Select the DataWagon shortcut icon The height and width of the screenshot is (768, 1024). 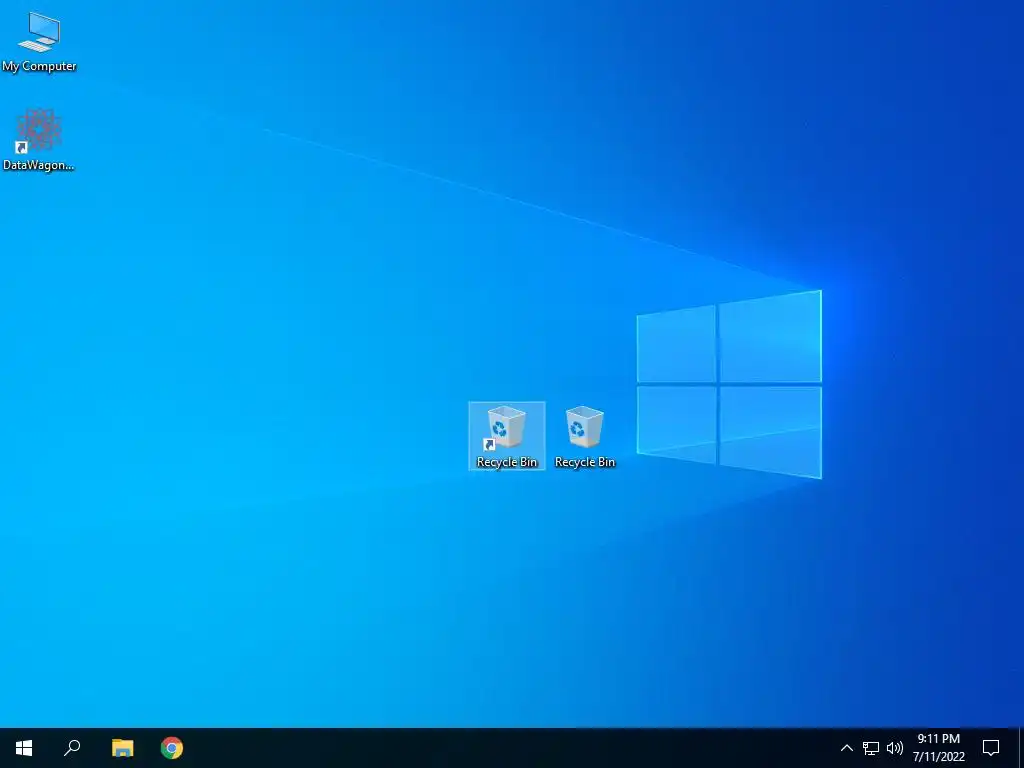39,140
